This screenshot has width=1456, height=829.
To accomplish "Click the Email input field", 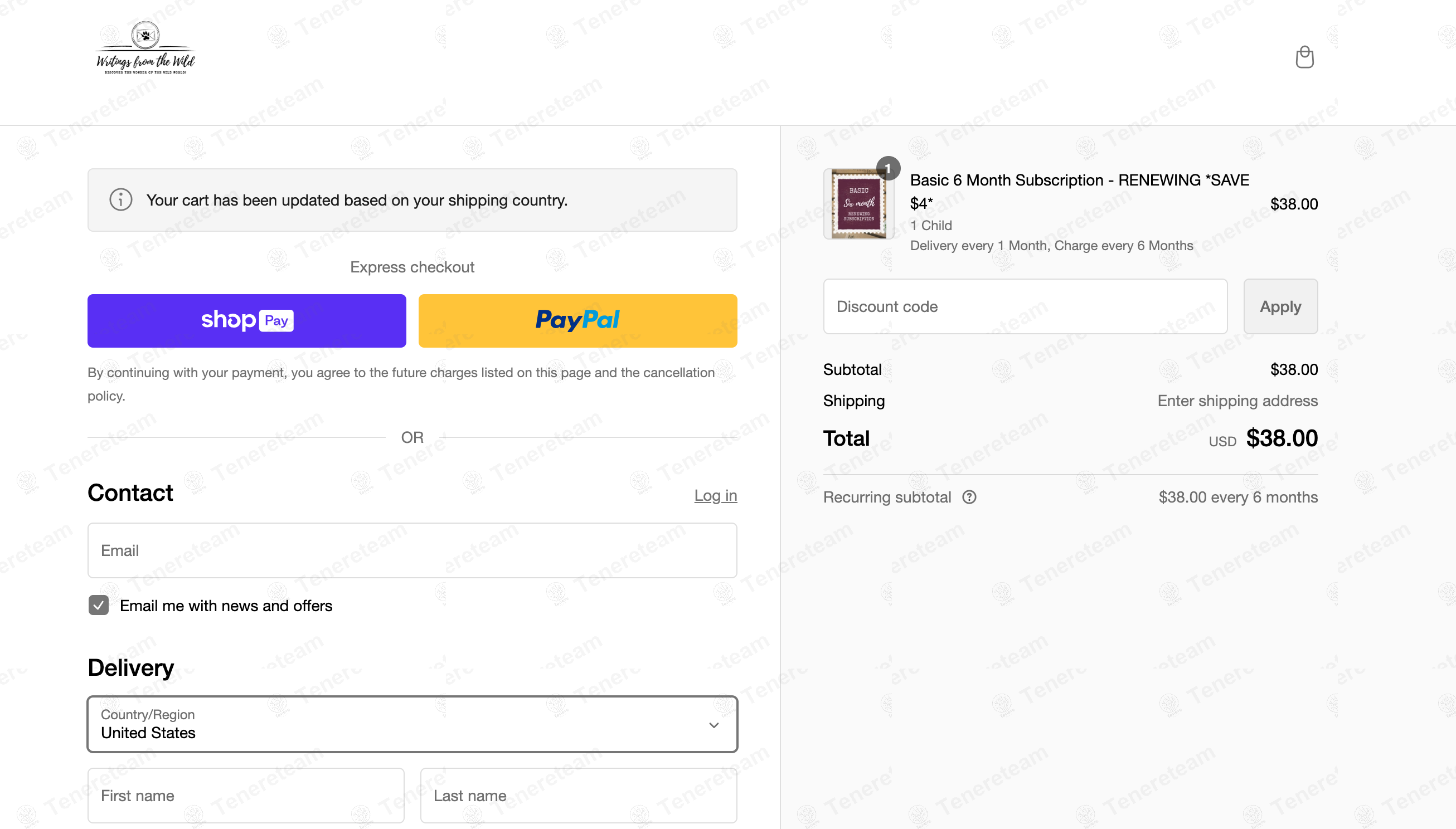I will click(x=412, y=550).
